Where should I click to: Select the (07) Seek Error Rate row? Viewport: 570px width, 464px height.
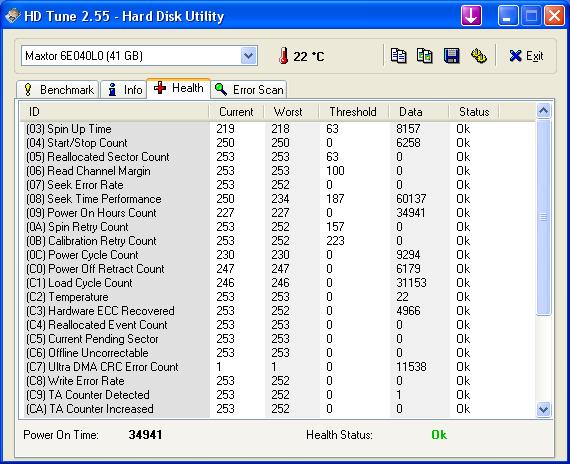pyautogui.click(x=278, y=185)
